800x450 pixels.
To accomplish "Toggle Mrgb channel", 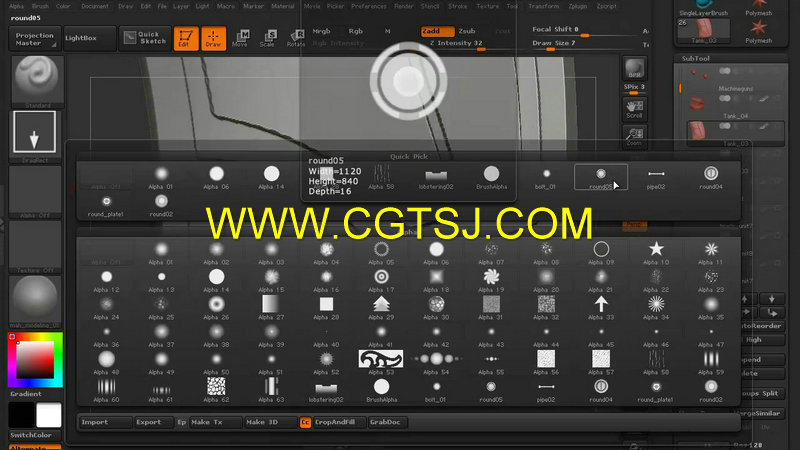I will coord(321,31).
